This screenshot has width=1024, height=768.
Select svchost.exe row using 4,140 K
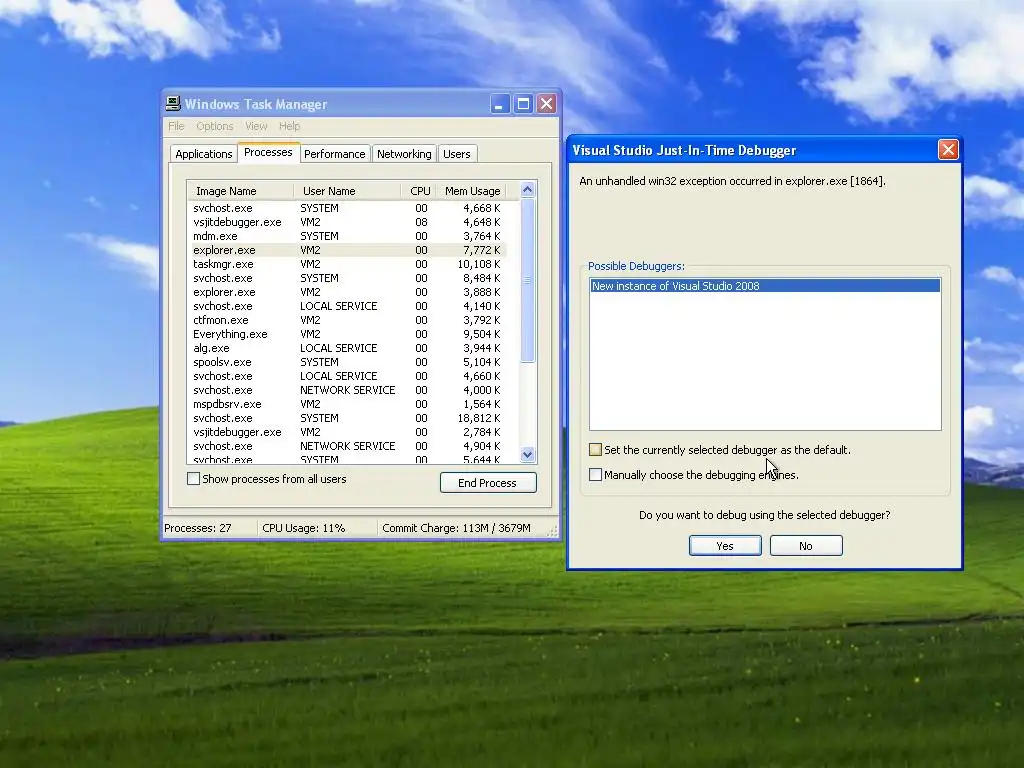tap(347, 306)
